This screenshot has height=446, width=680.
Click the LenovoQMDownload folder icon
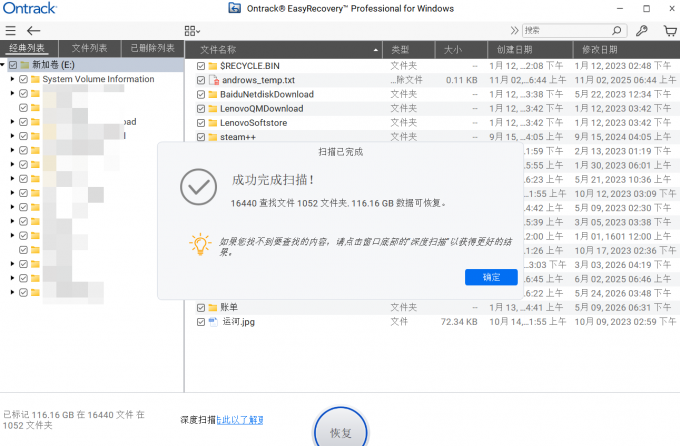tap(212, 108)
